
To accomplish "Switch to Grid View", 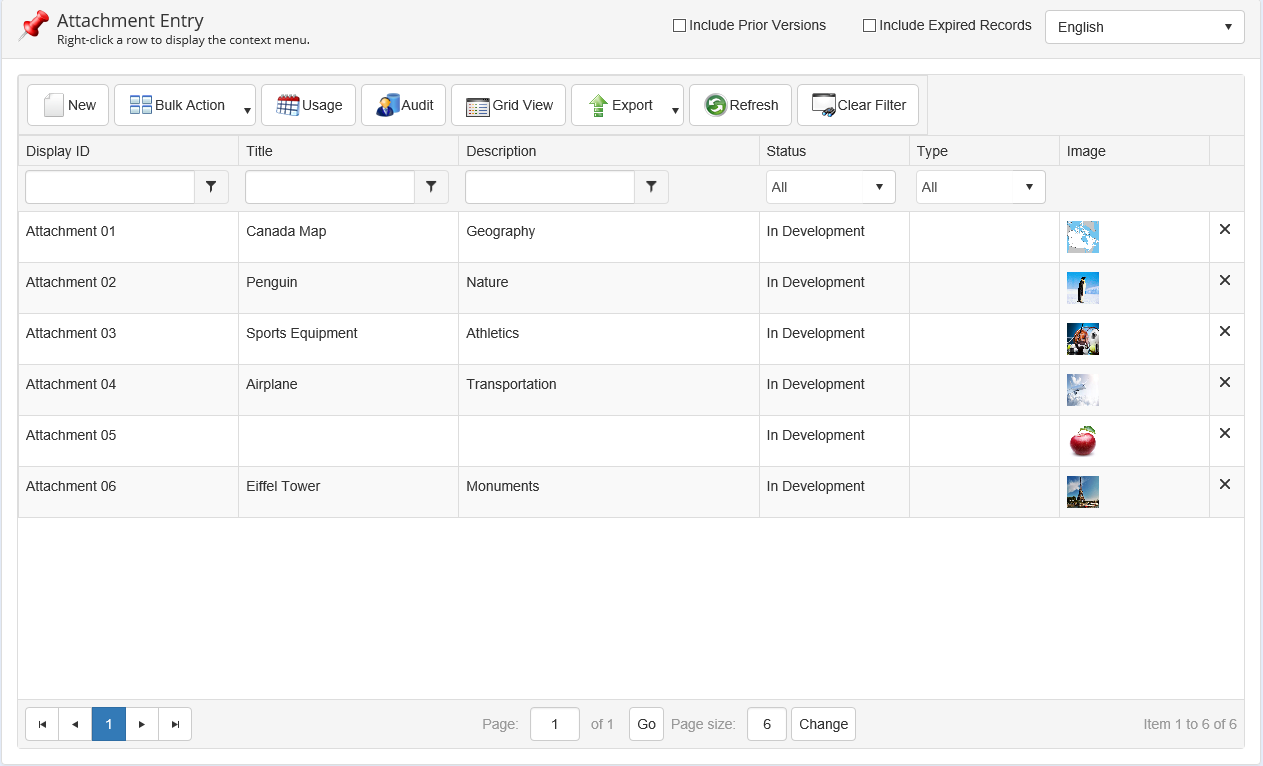I will point(508,105).
